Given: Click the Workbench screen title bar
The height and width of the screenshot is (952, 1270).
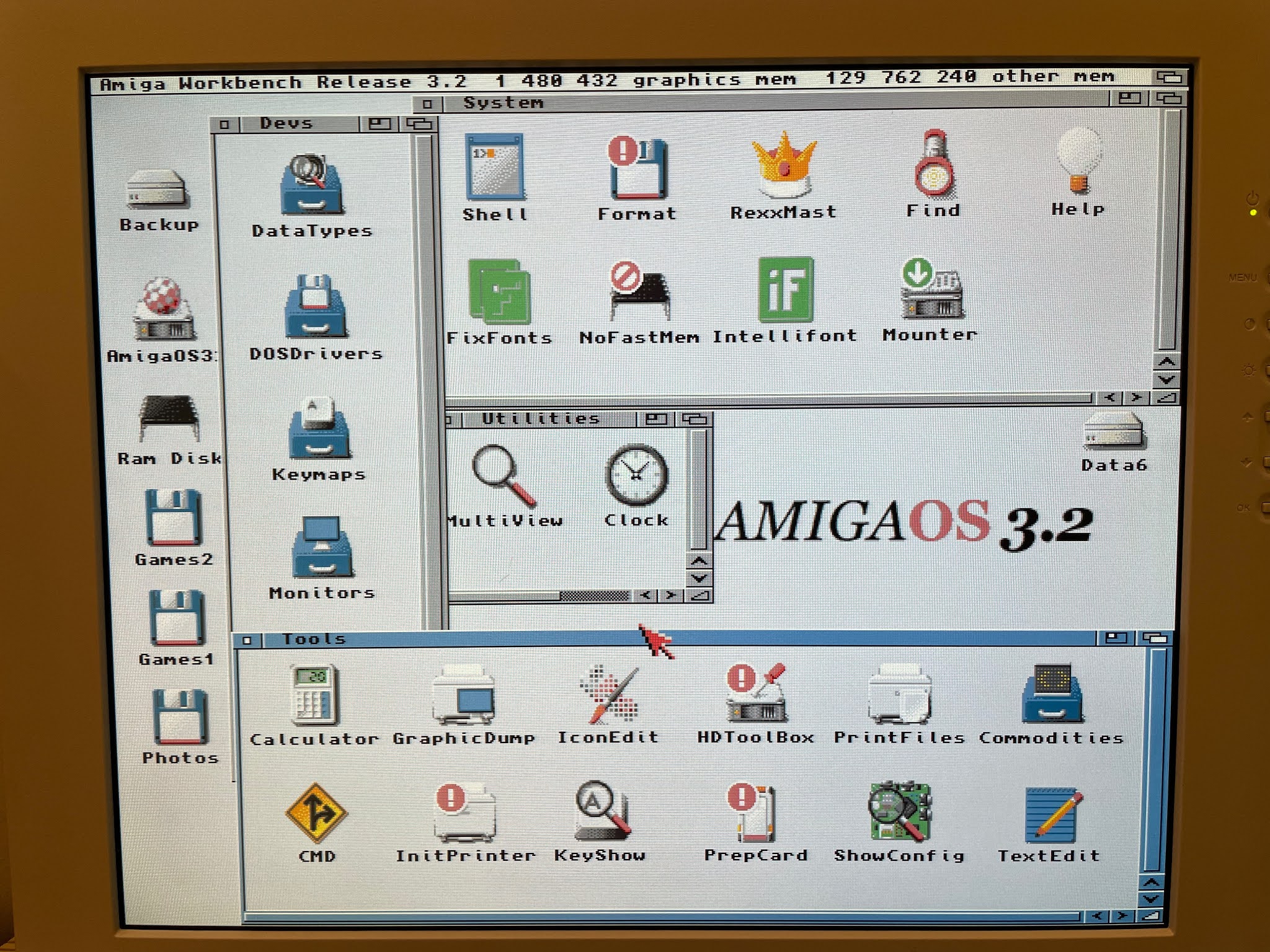Looking at the screenshot, I should coord(620,81).
